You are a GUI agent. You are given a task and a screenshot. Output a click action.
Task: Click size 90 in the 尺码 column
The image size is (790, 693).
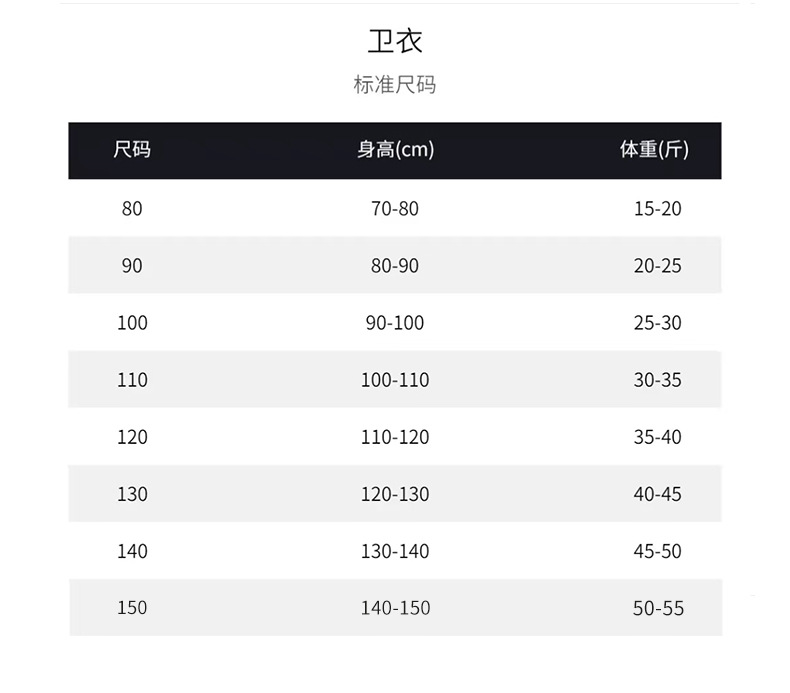tap(132, 265)
